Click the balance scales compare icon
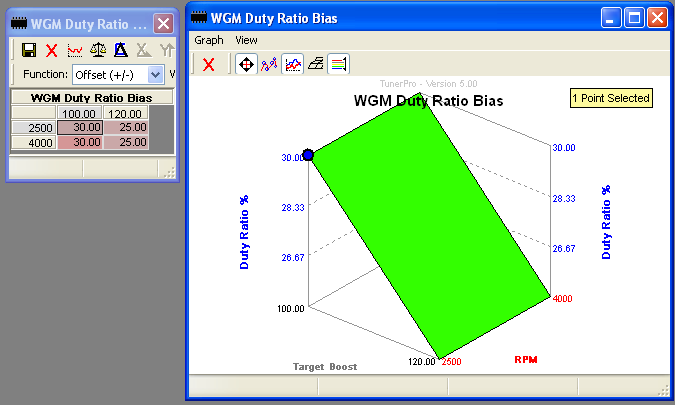The image size is (675, 405). 98,50
